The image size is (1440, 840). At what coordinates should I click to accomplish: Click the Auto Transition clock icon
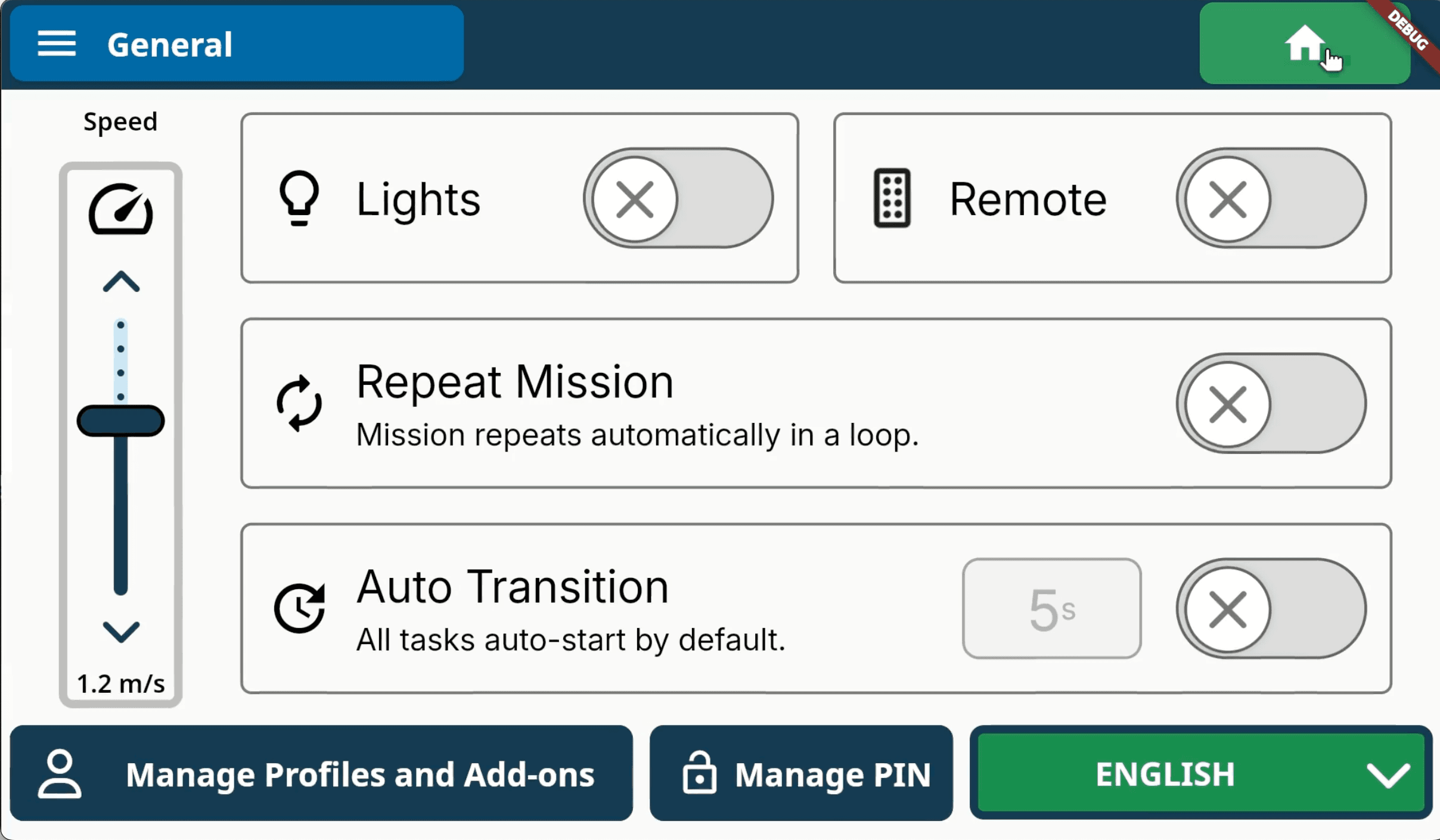pos(299,608)
